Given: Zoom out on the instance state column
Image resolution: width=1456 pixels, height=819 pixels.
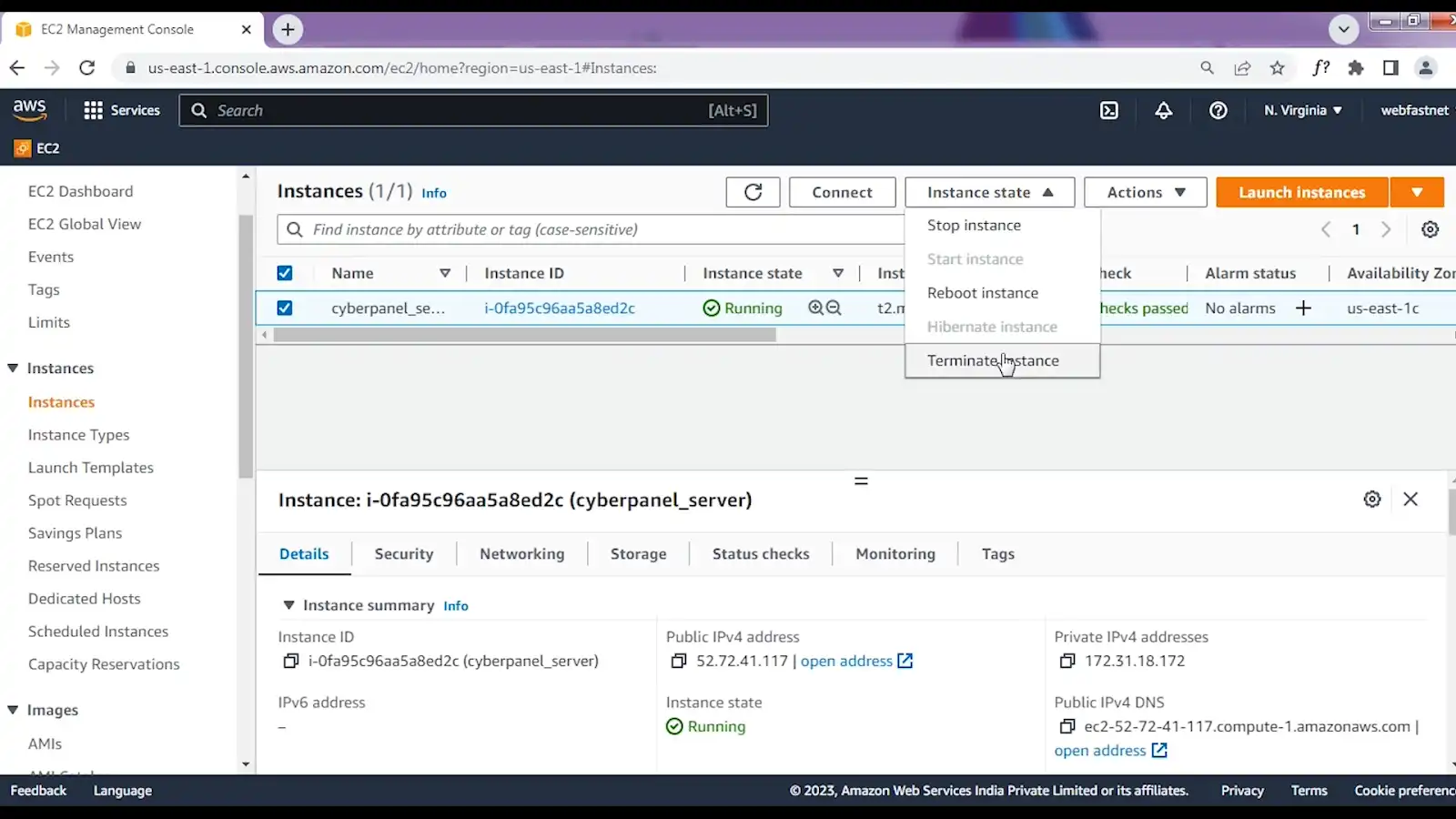Looking at the screenshot, I should [834, 308].
